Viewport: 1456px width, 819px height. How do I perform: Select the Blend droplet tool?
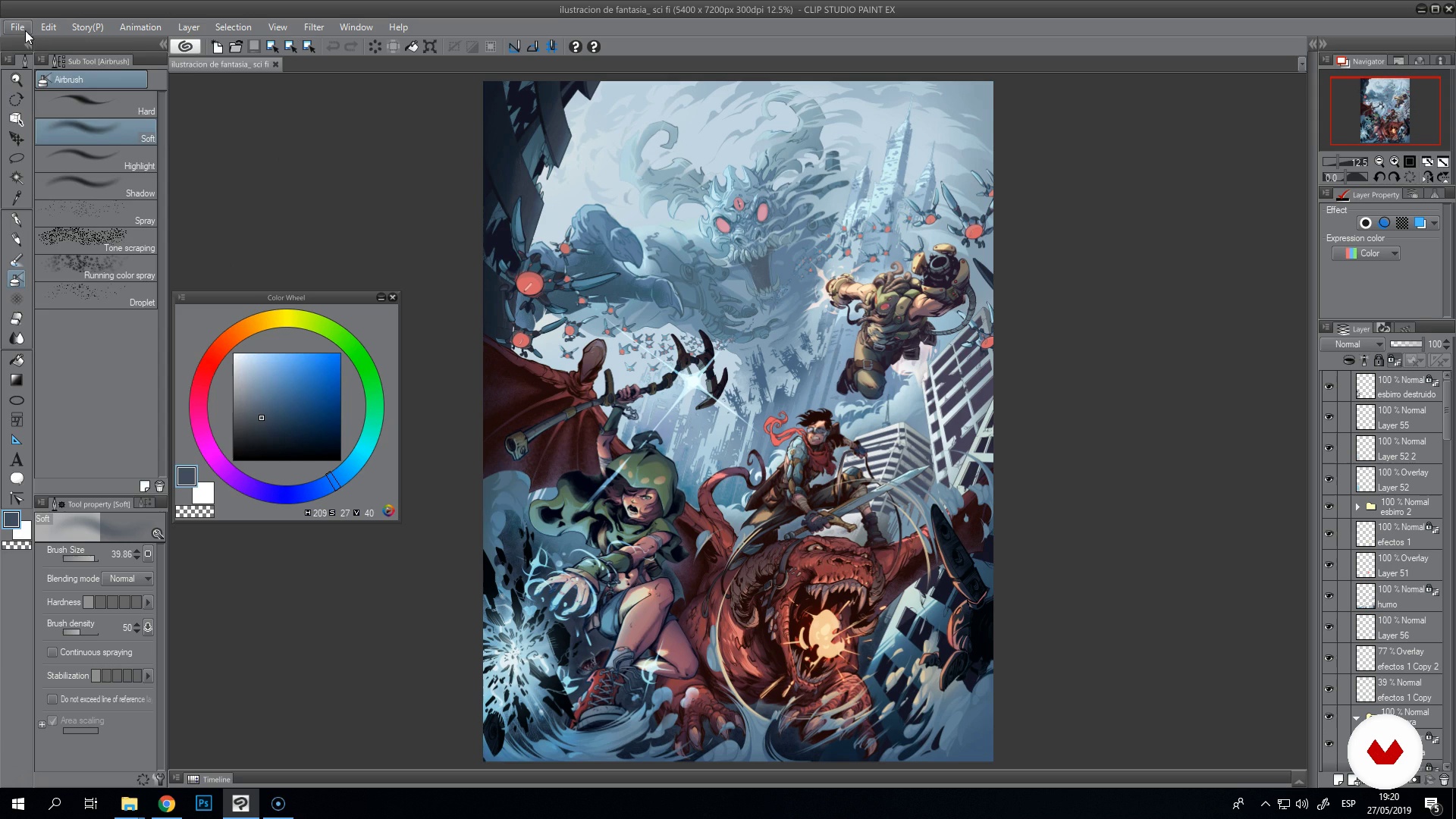[16, 338]
